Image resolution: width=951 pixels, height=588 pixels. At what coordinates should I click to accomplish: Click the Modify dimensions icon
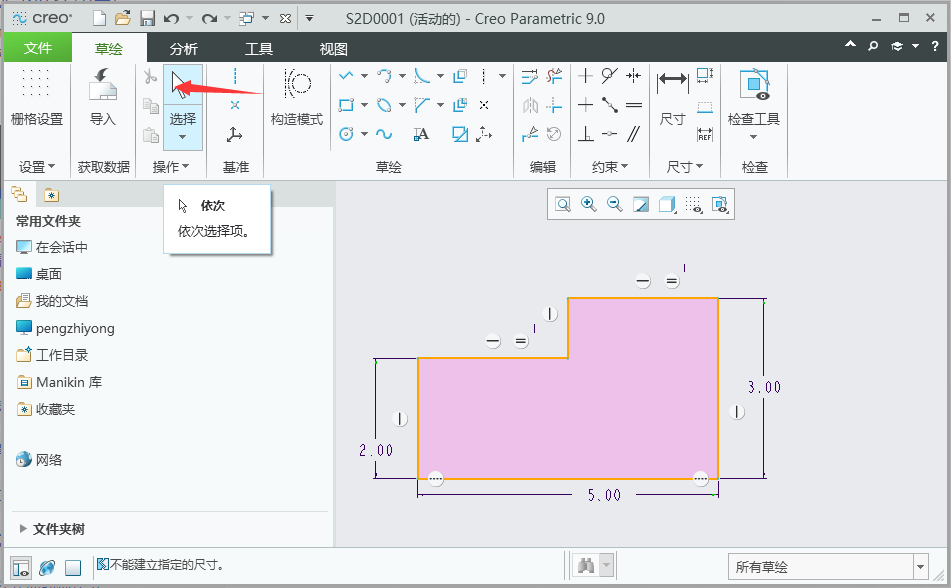point(529,76)
